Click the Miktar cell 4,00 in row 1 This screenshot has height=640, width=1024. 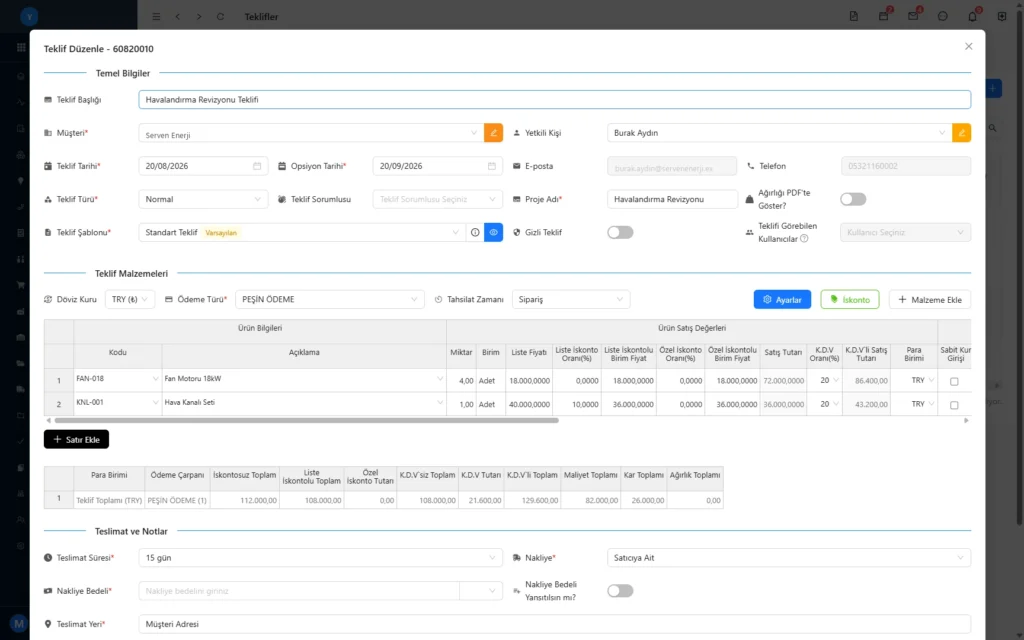click(x=461, y=381)
